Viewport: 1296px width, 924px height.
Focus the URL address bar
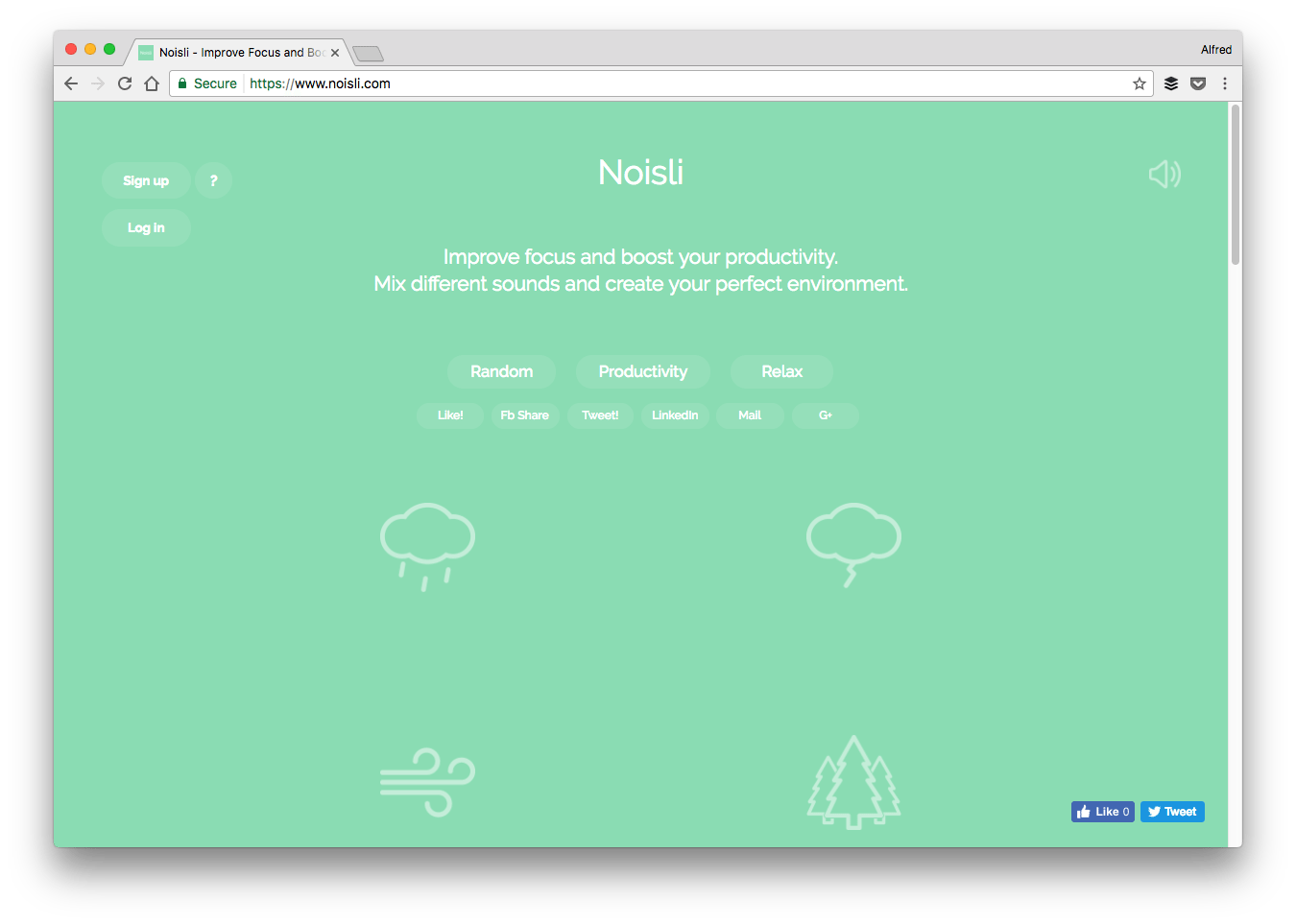pyautogui.click(x=660, y=83)
